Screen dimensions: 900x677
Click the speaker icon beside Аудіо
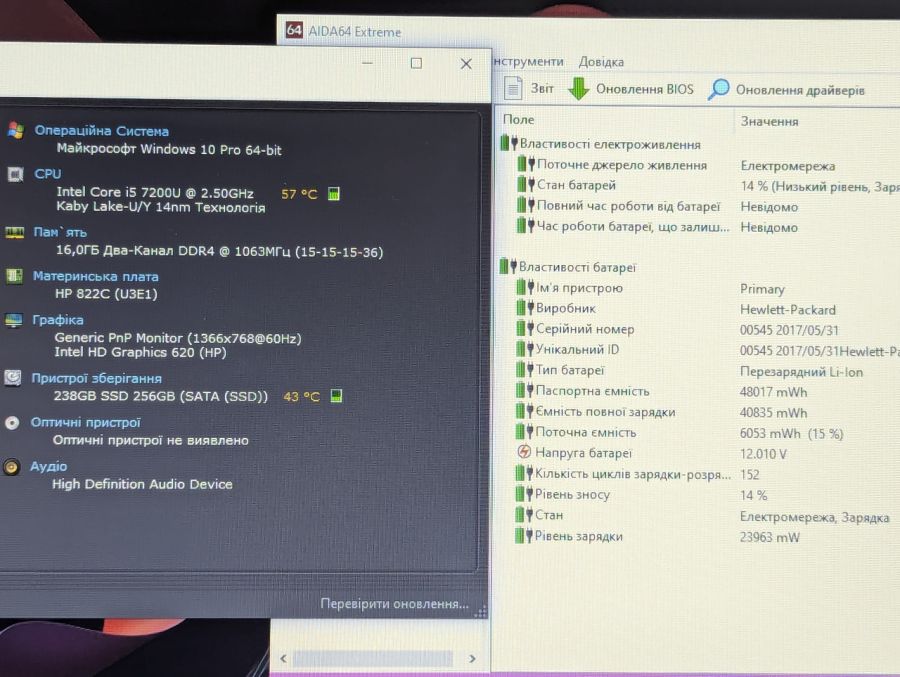click(x=11, y=467)
